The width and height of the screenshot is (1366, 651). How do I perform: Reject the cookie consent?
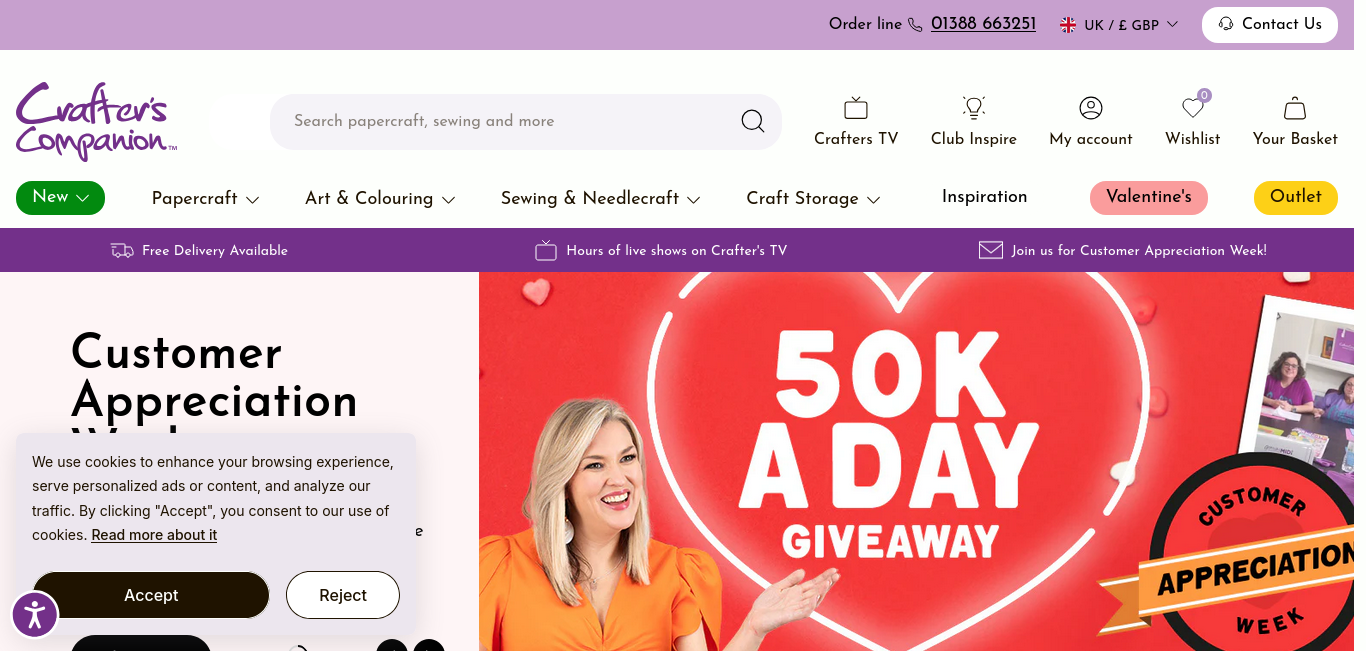coord(343,595)
